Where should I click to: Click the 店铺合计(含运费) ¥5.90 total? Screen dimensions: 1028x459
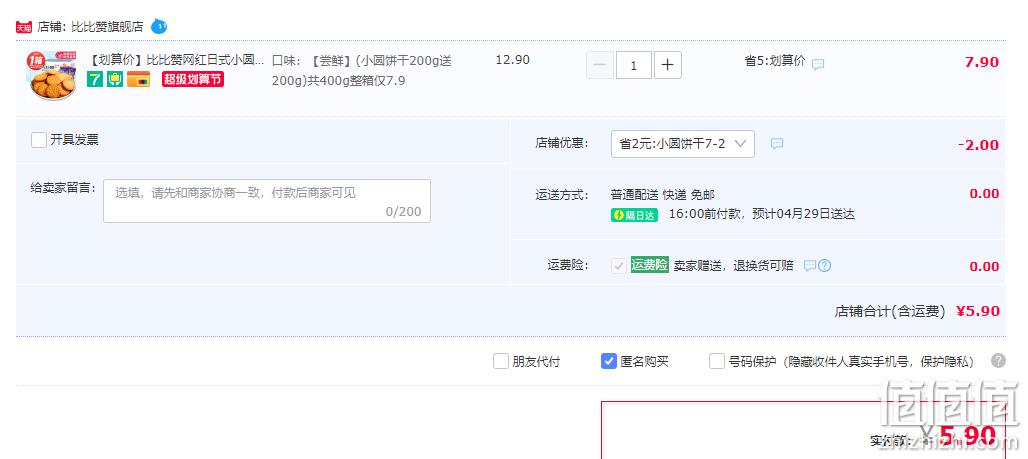coord(917,311)
